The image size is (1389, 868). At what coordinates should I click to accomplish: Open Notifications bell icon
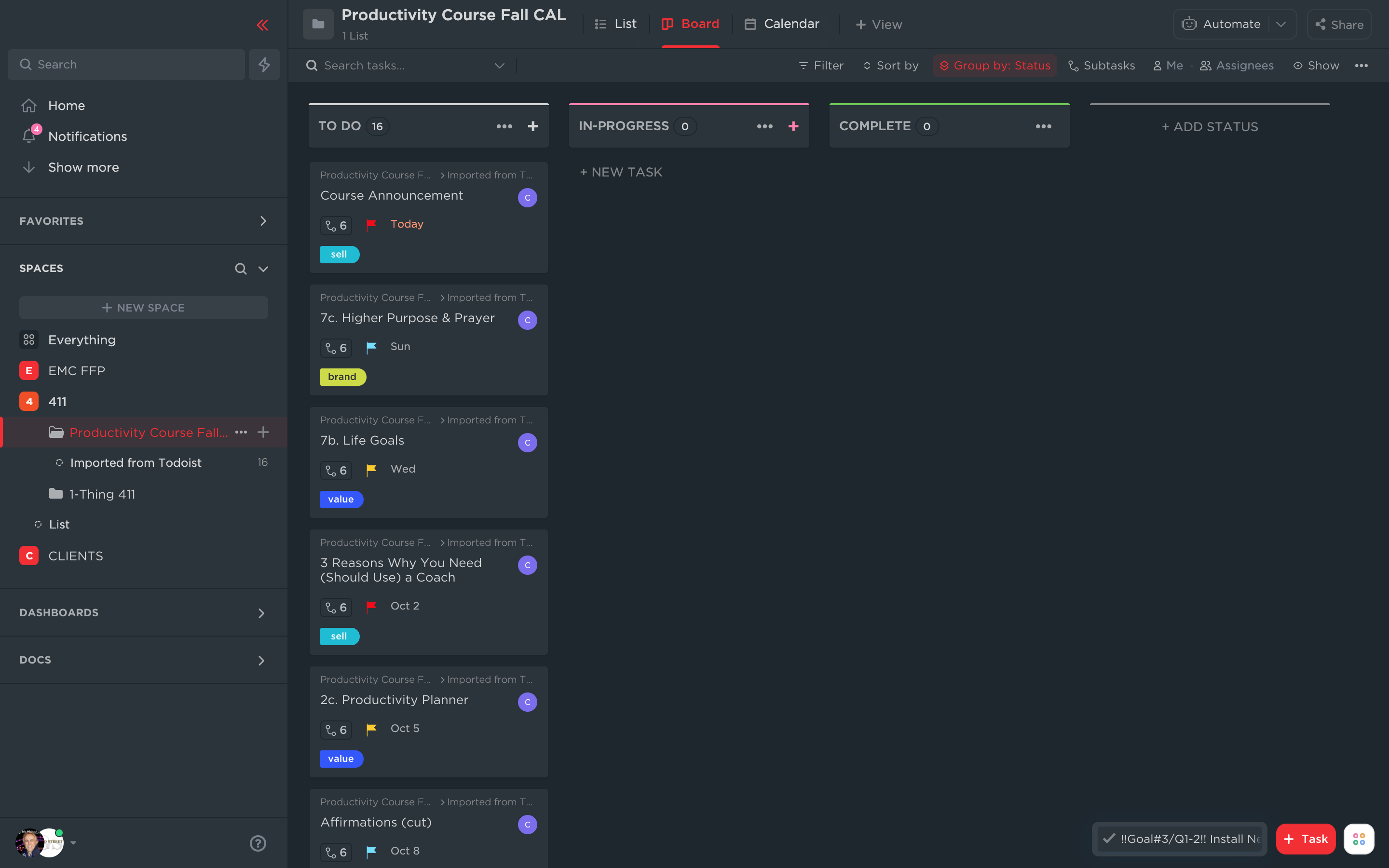29,136
